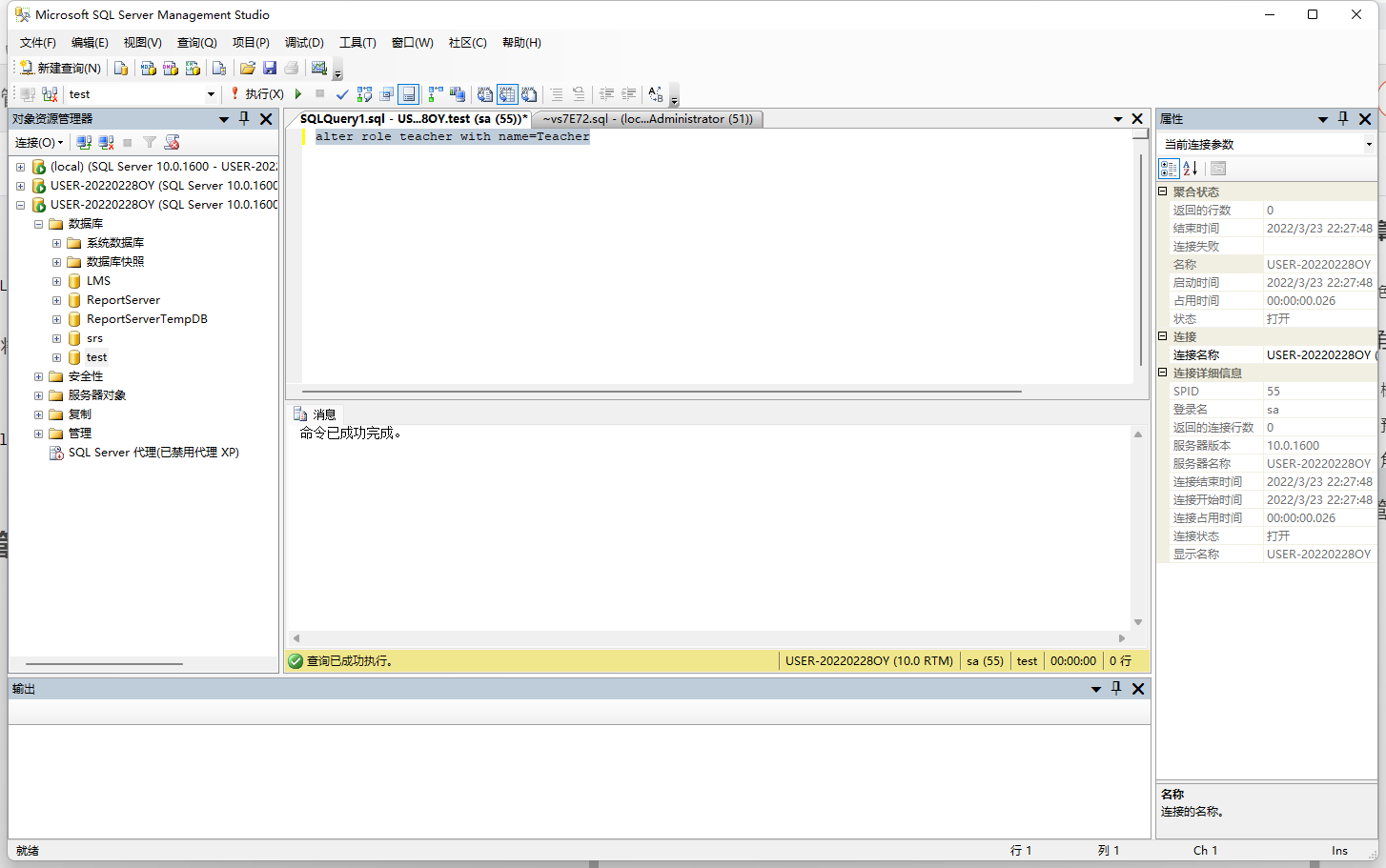Click the Categorized view icon in Properties

1169,169
